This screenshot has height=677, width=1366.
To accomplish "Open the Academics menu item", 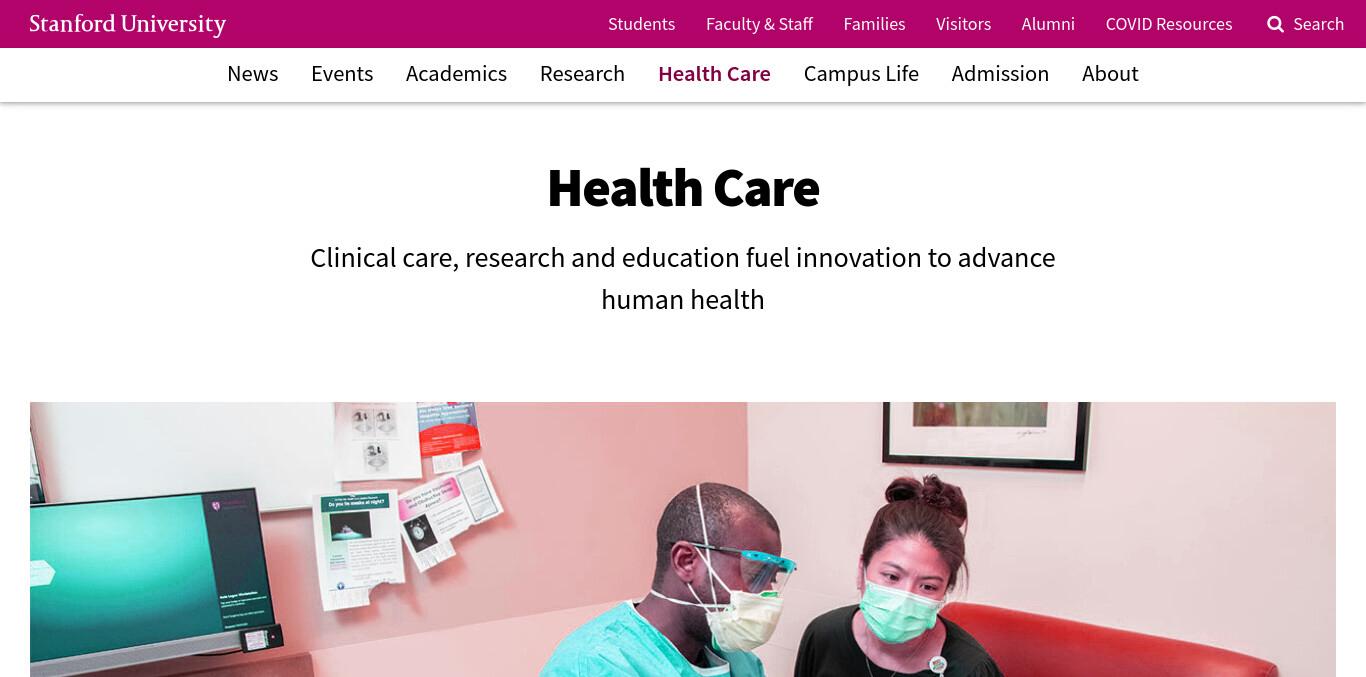I will point(456,74).
